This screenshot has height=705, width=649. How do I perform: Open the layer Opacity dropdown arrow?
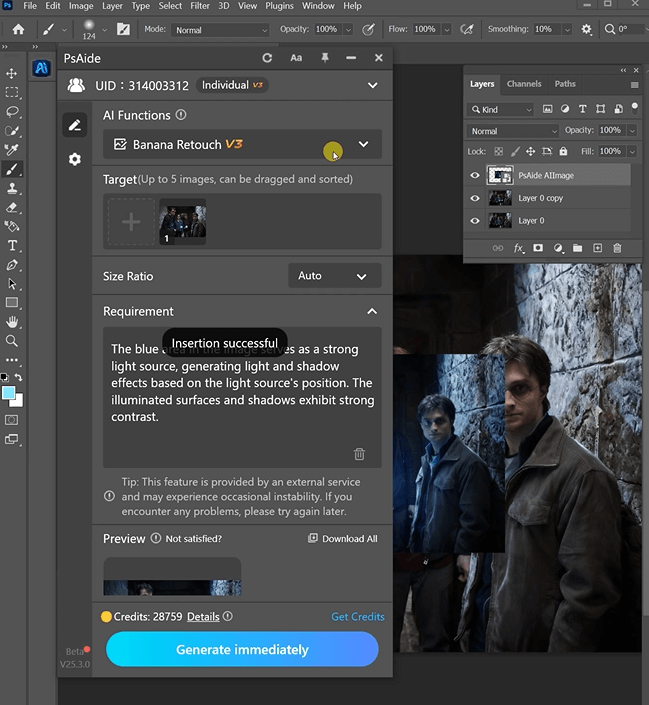(x=632, y=130)
